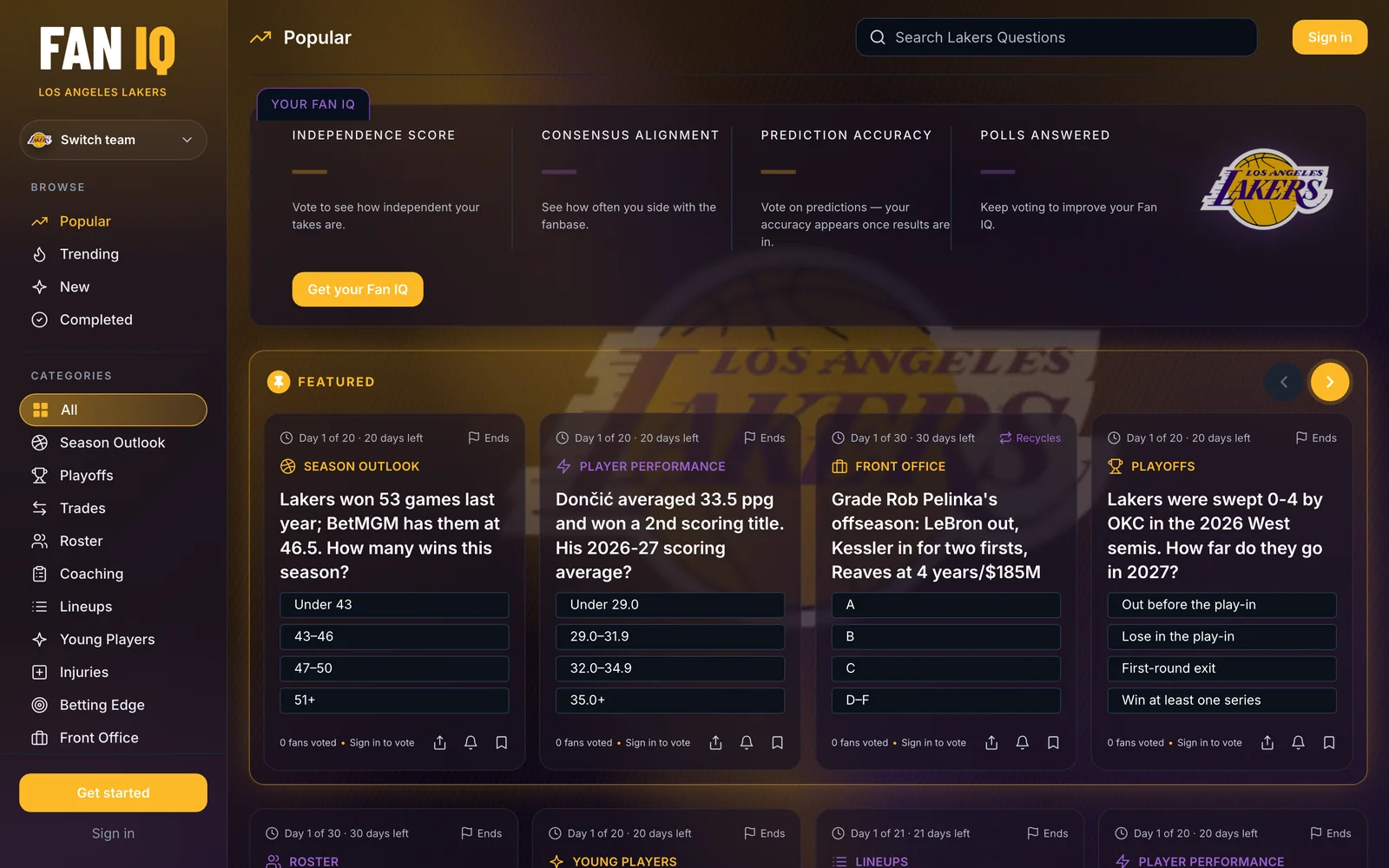Open the Trending browse section
This screenshot has width=1389, height=868.
[x=113, y=254]
